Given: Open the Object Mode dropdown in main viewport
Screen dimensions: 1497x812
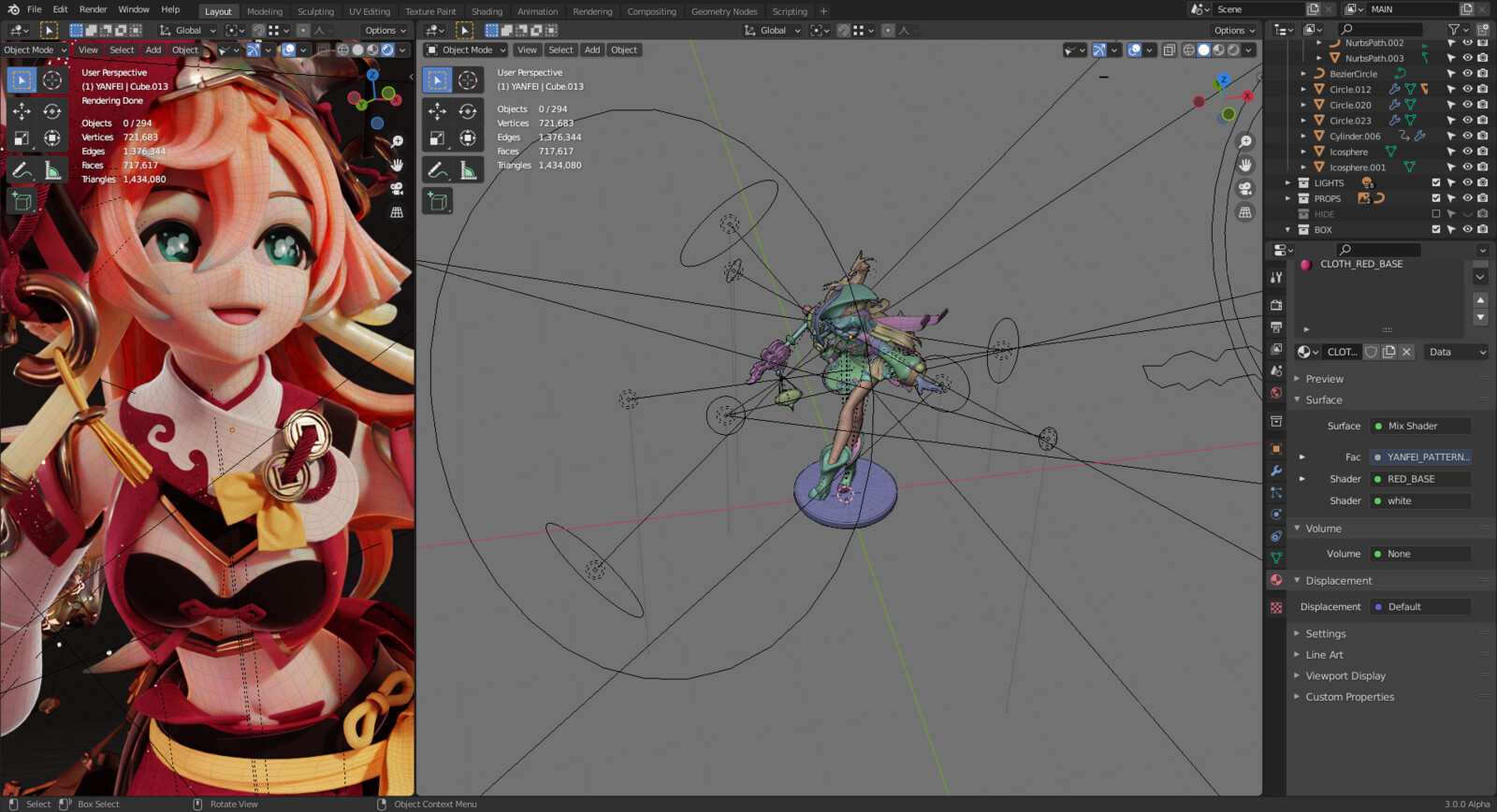Looking at the screenshot, I should point(466,50).
